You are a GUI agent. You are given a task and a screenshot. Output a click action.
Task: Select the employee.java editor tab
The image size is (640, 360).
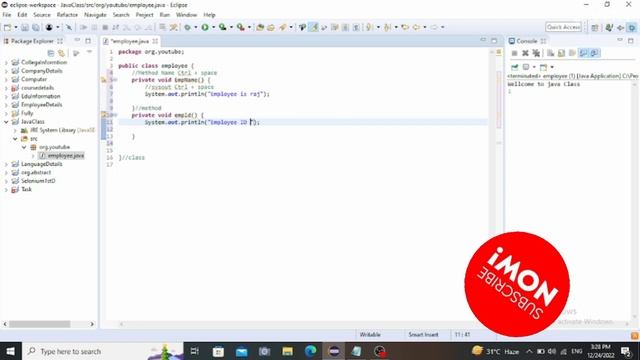pos(130,41)
